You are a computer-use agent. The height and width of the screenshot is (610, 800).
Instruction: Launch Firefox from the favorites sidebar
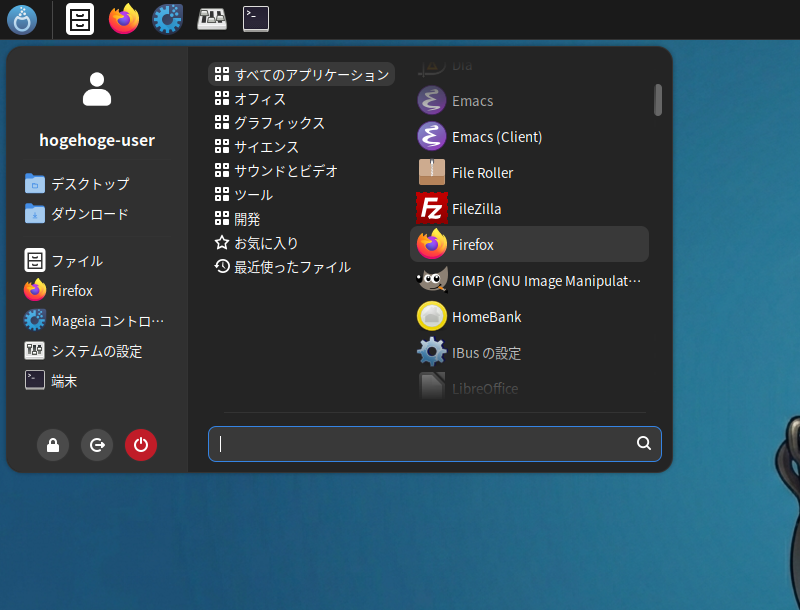pyautogui.click(x=59, y=291)
